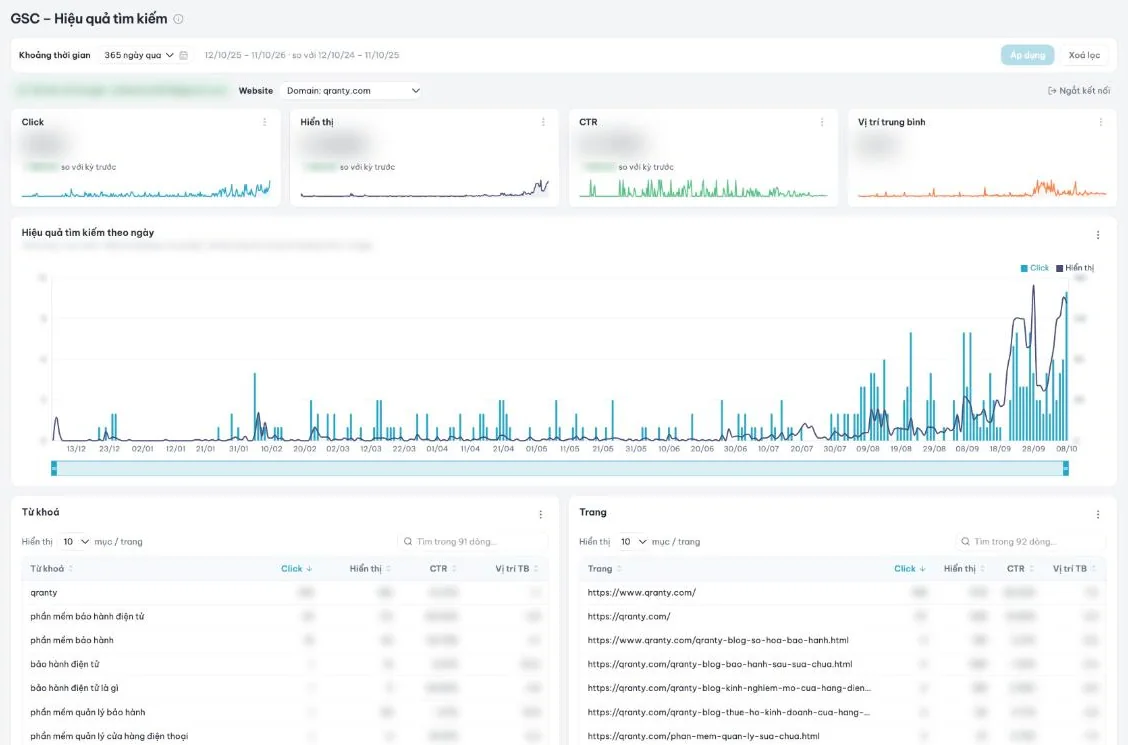Select page row https://www.qranty.com/

pyautogui.click(x=842, y=593)
